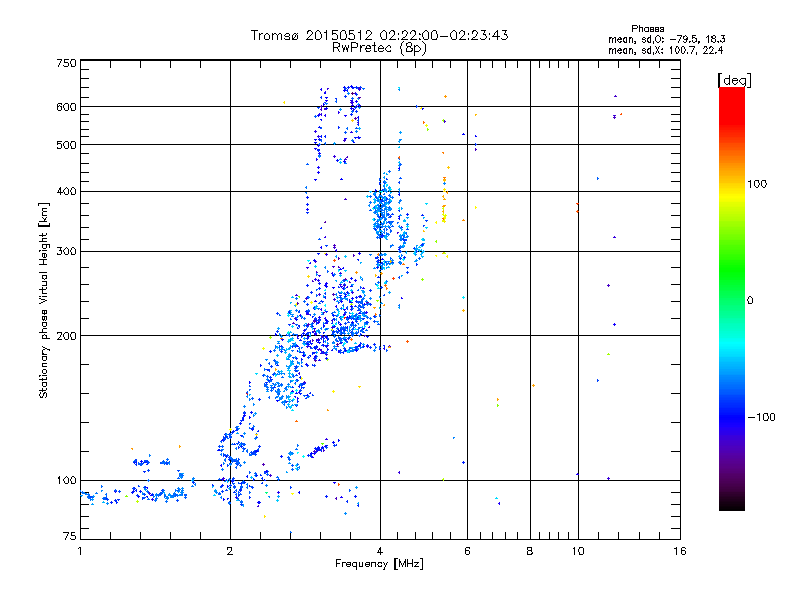
Task: Click the y-axis tick label '750'
Action: [66, 63]
